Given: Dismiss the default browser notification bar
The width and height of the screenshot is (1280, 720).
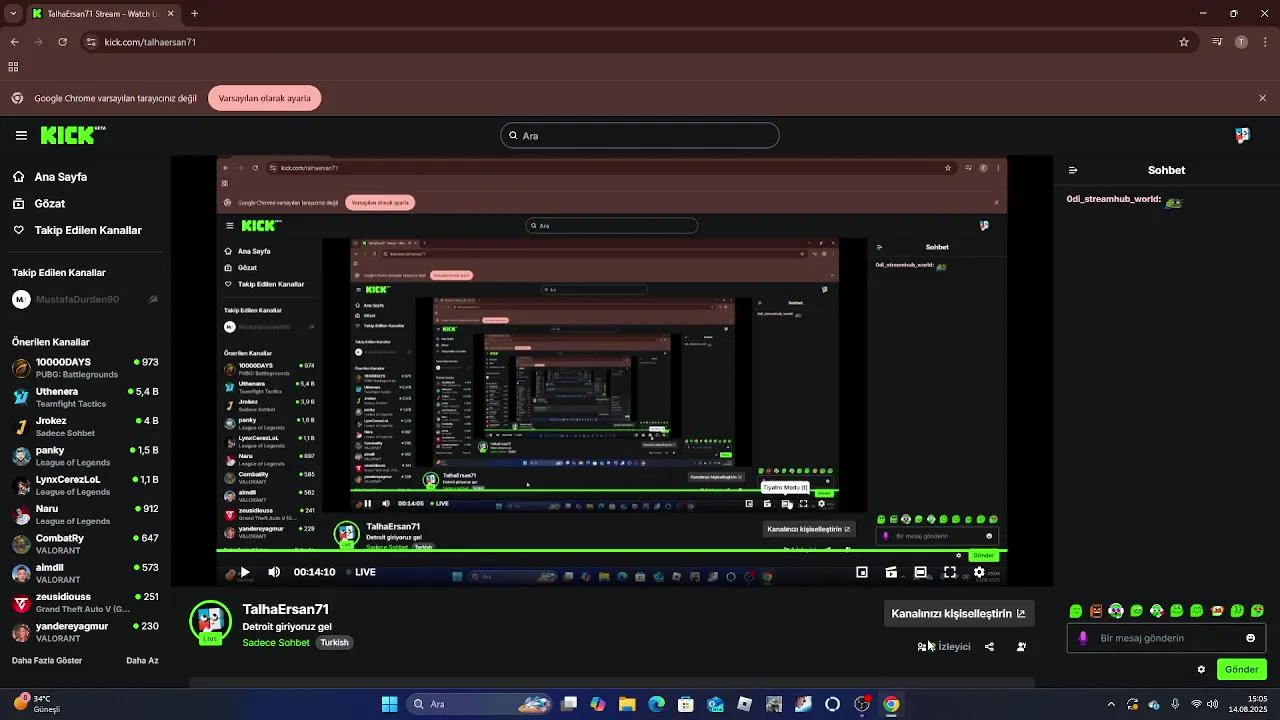Looking at the screenshot, I should (x=1262, y=98).
